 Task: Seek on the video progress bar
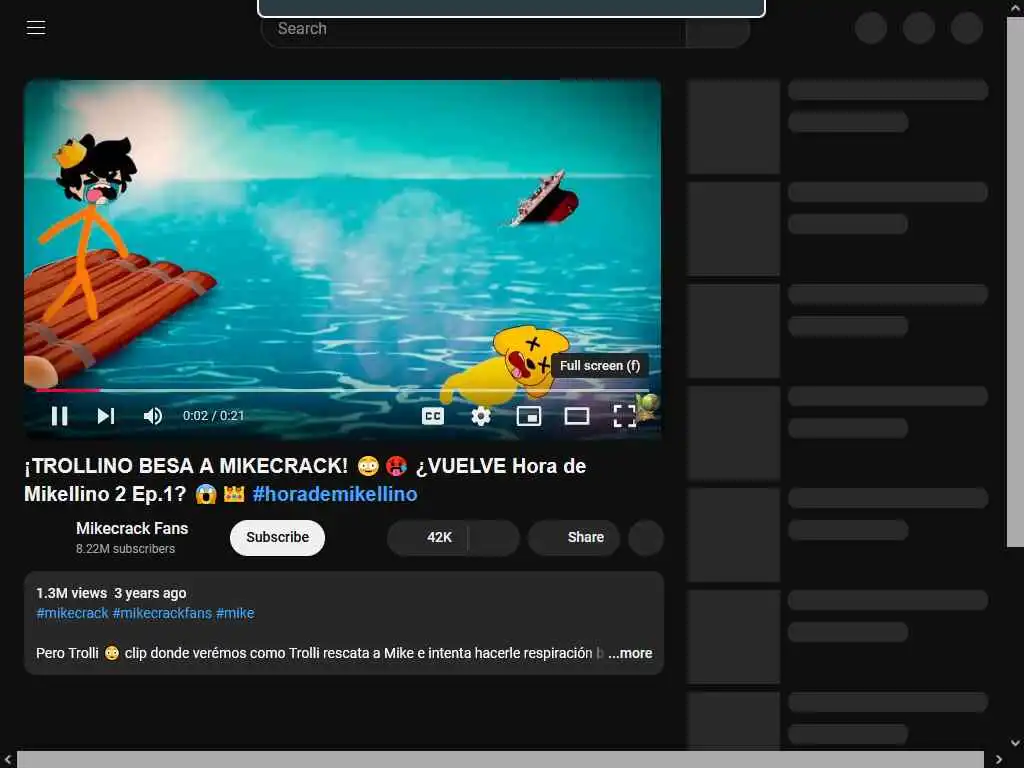pyautogui.click(x=342, y=390)
